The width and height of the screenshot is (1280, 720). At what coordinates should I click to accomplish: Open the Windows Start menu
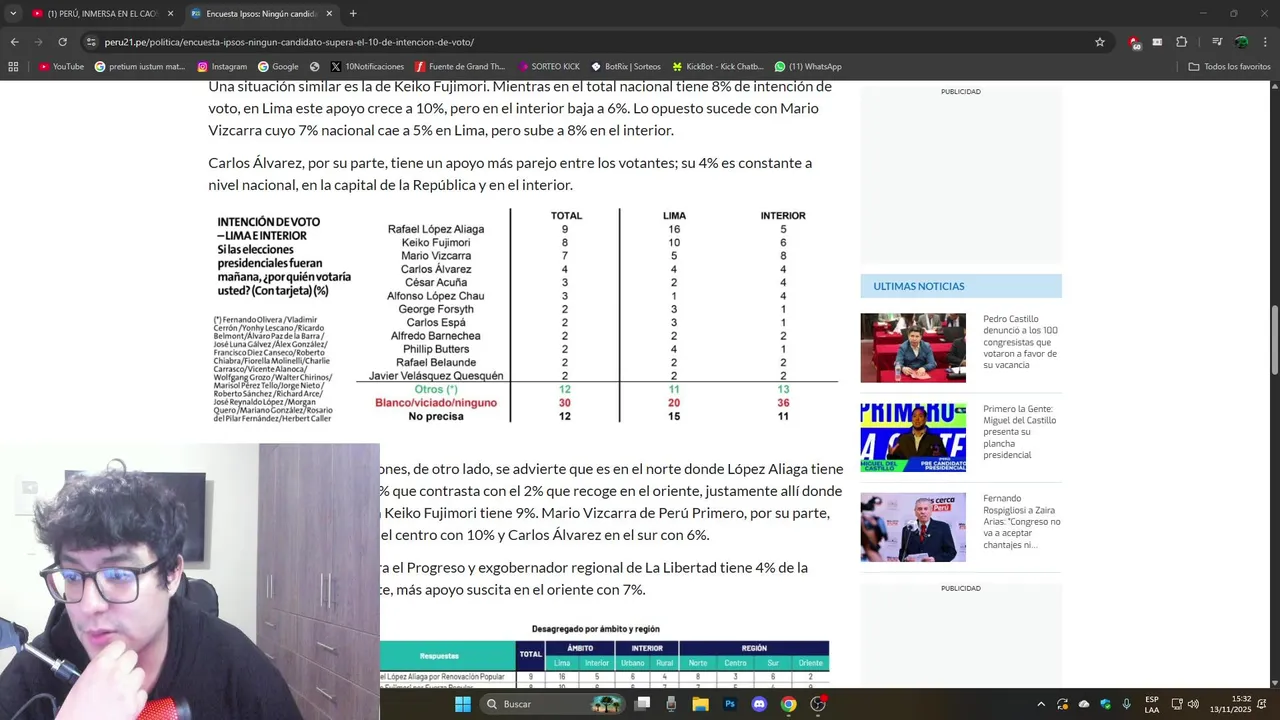463,704
